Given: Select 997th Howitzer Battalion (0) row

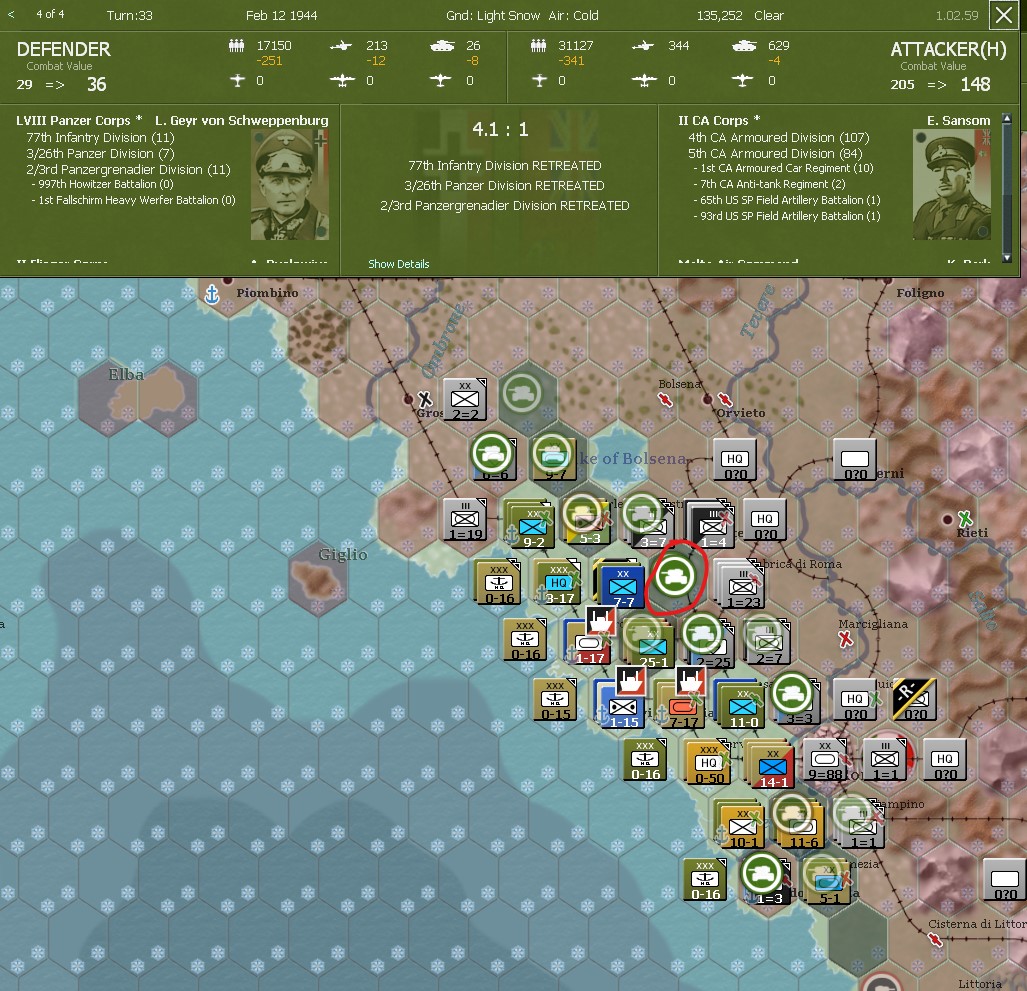Looking at the screenshot, I should pos(102,184).
